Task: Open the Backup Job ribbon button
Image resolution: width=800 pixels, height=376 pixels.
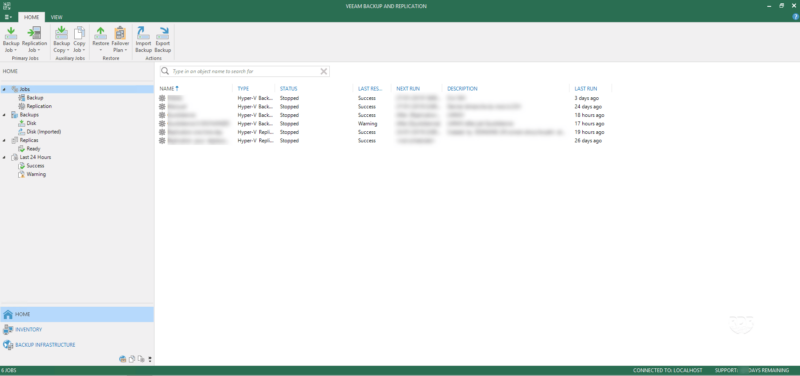Action: (11, 40)
